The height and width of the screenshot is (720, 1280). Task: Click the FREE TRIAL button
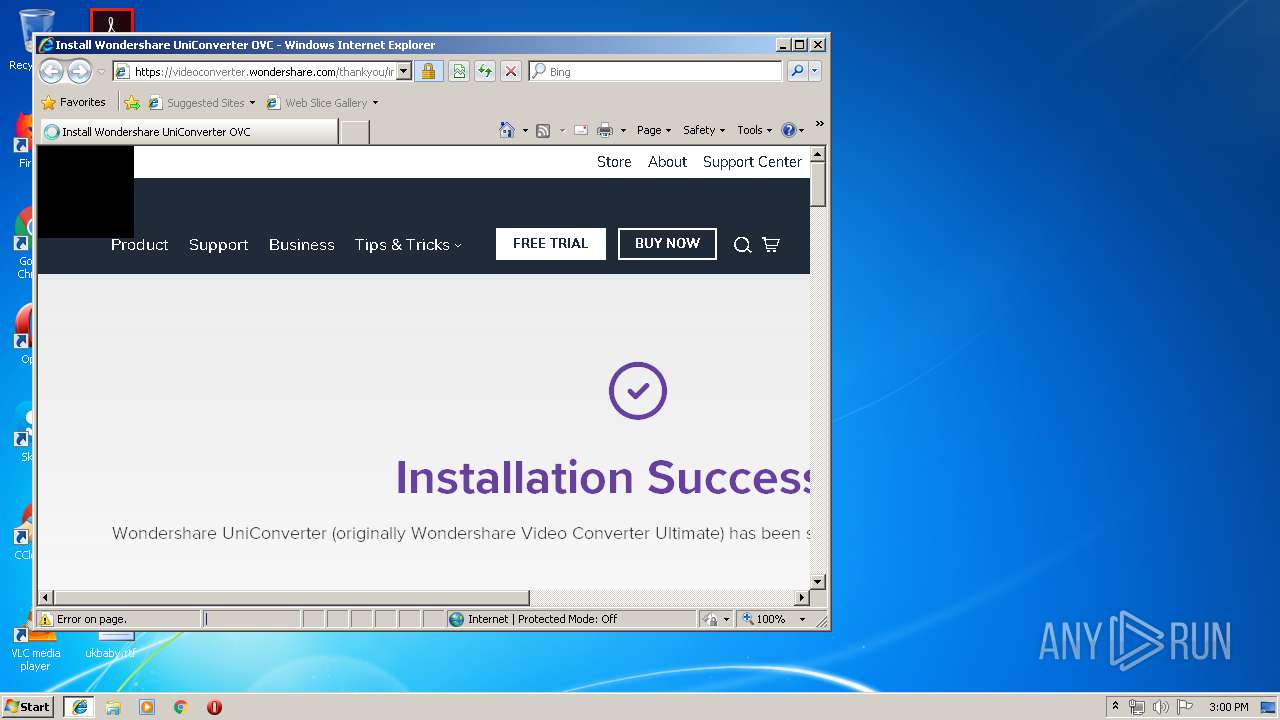[x=550, y=243]
